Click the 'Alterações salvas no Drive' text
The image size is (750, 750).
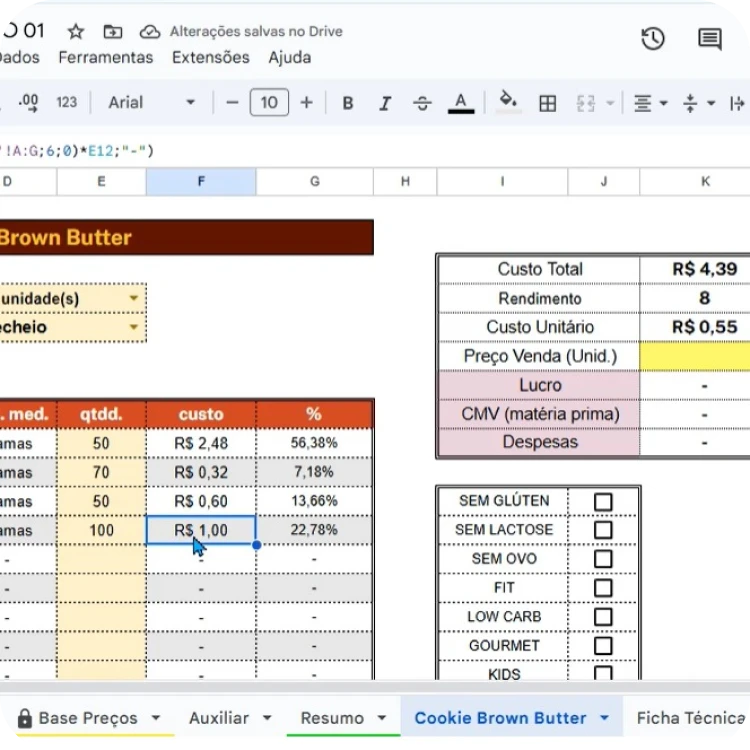coord(256,32)
